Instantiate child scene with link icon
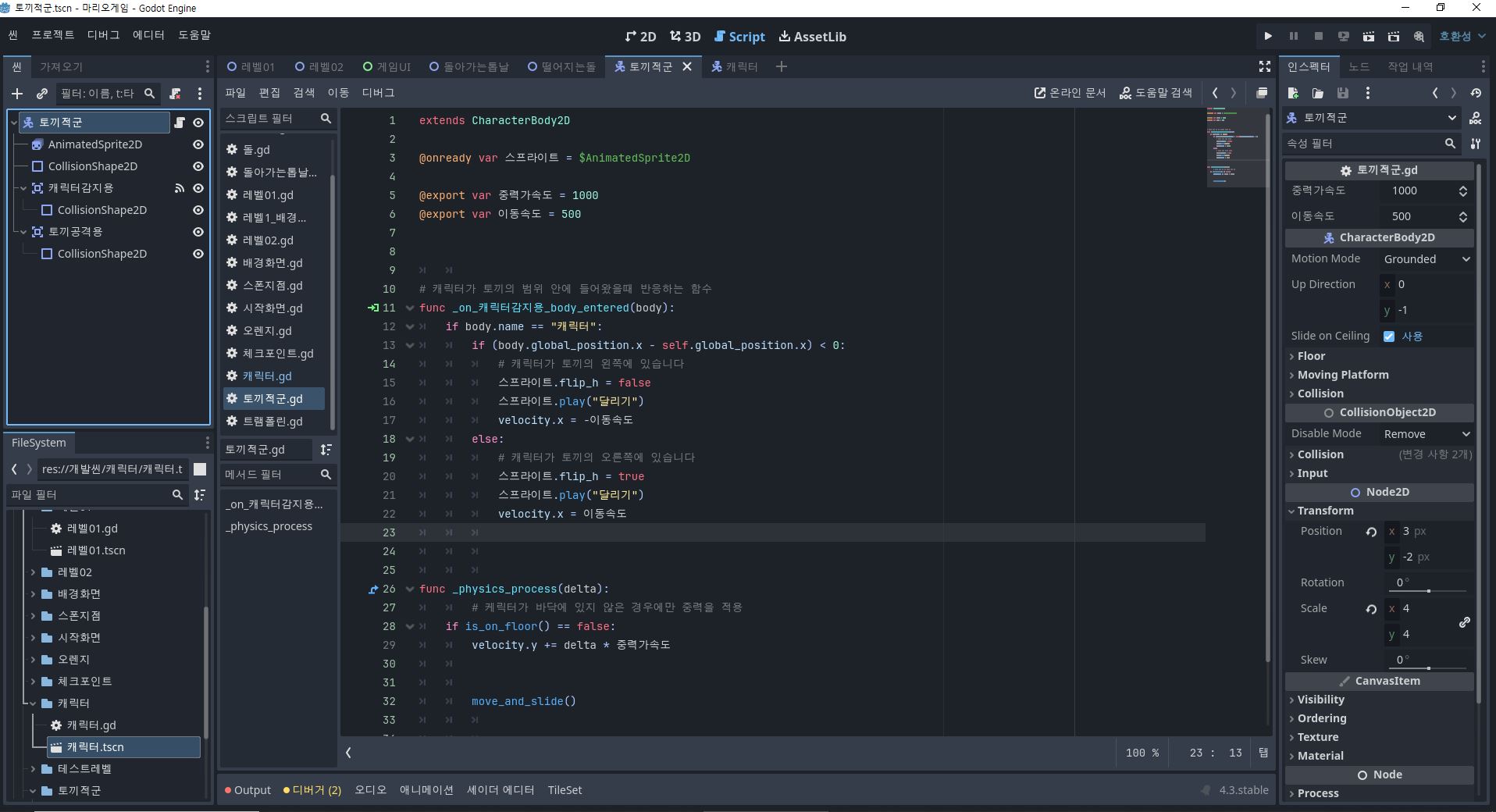1496x812 pixels. pyautogui.click(x=42, y=94)
